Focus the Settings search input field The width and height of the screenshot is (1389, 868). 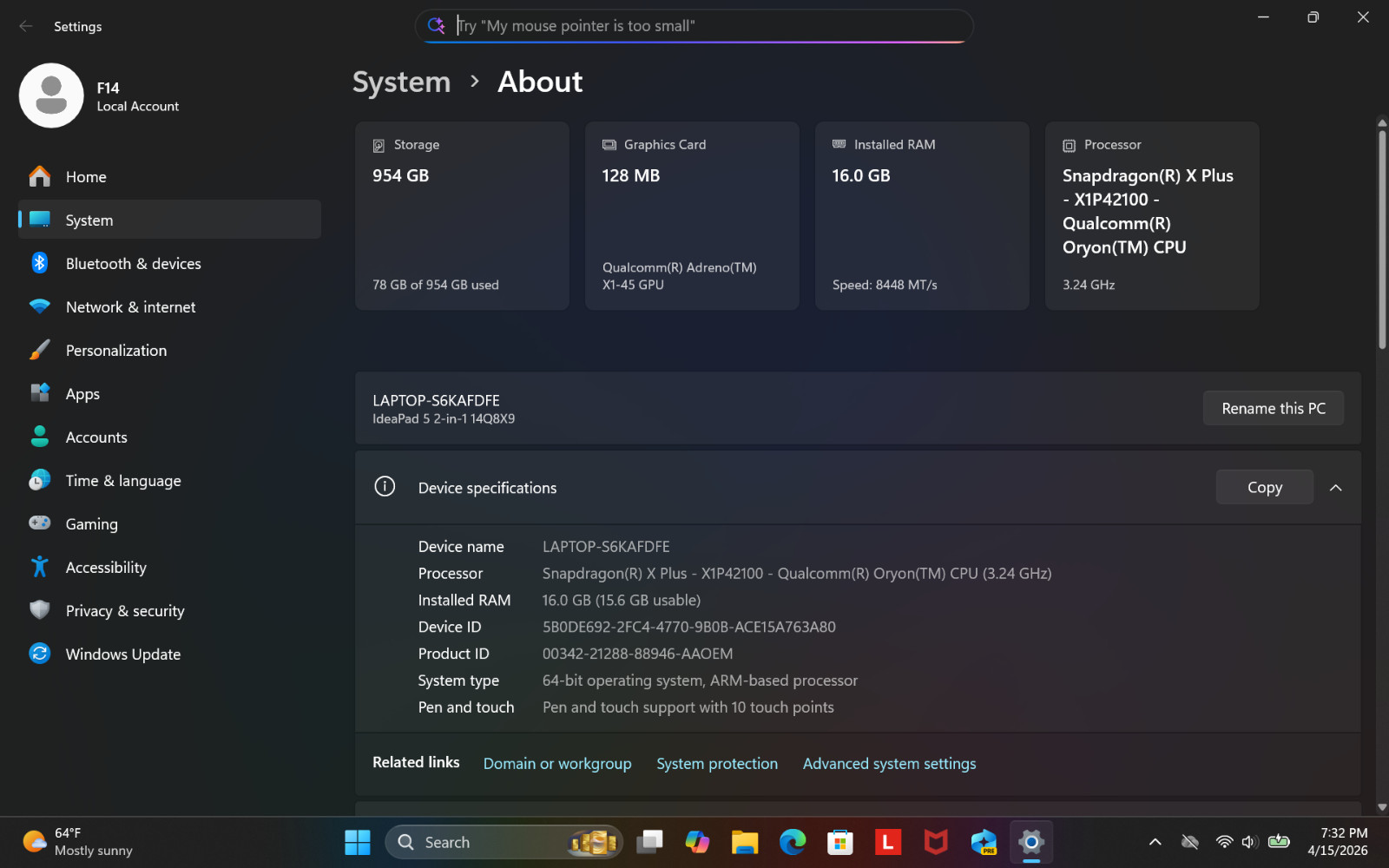pyautogui.click(x=694, y=26)
